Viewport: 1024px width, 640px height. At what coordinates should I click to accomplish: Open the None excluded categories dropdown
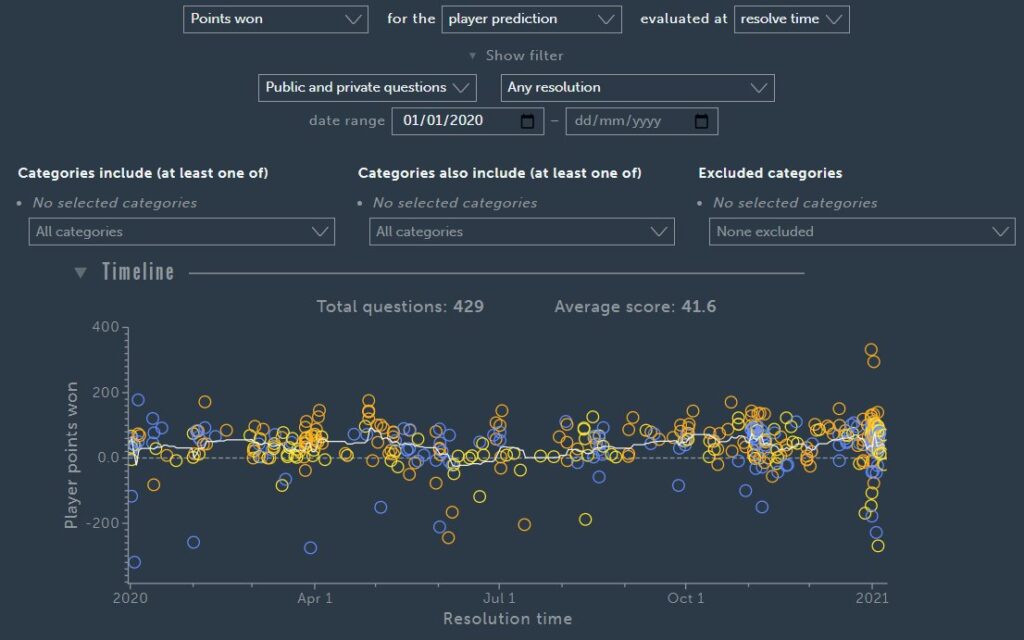tap(862, 232)
